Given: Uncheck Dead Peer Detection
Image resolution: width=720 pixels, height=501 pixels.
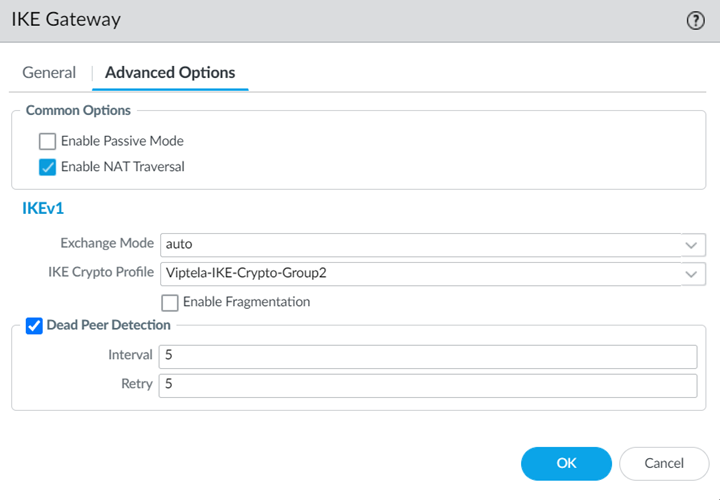Looking at the screenshot, I should 34,325.
